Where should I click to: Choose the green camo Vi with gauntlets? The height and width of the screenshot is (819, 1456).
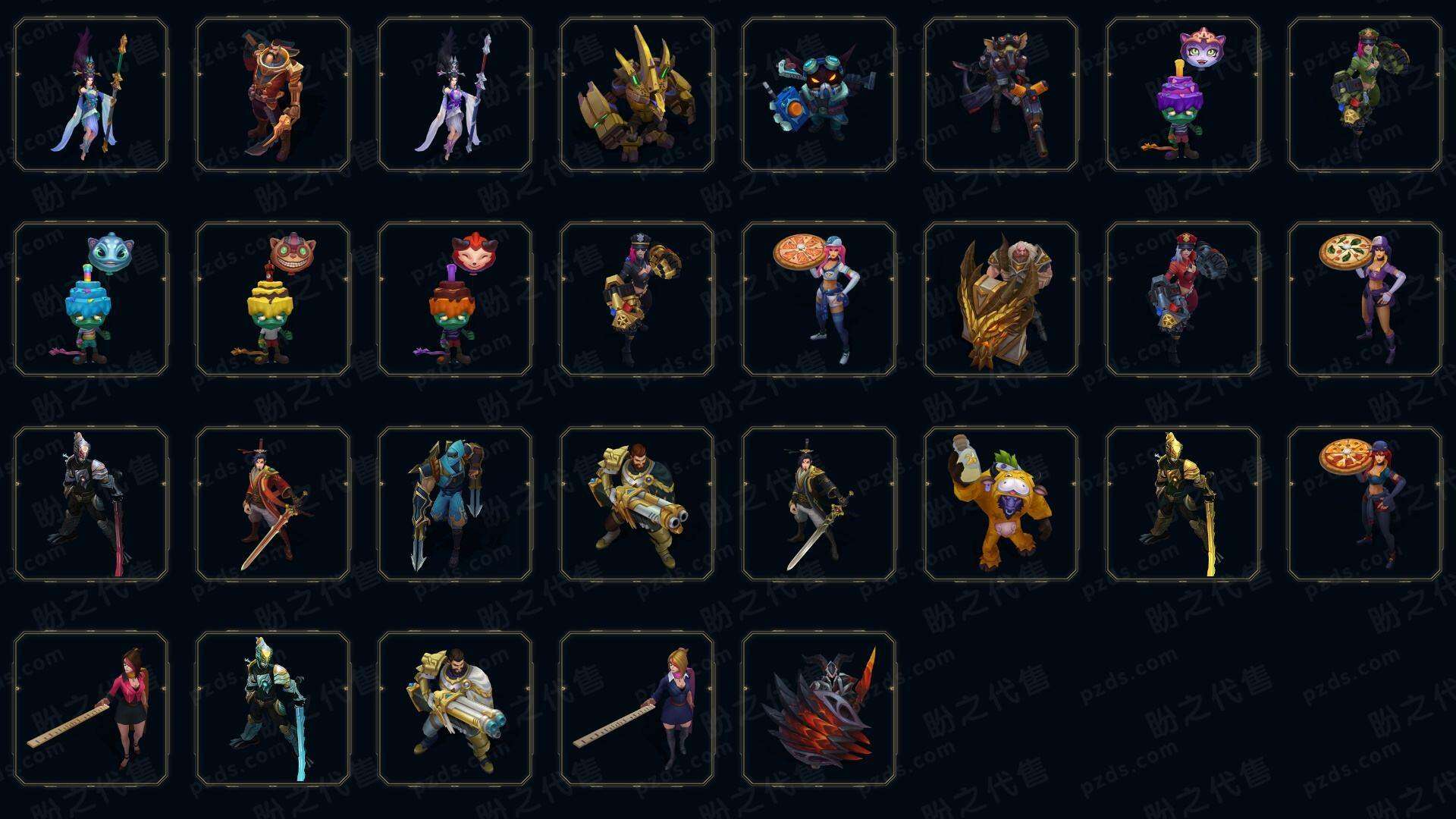tap(1365, 95)
